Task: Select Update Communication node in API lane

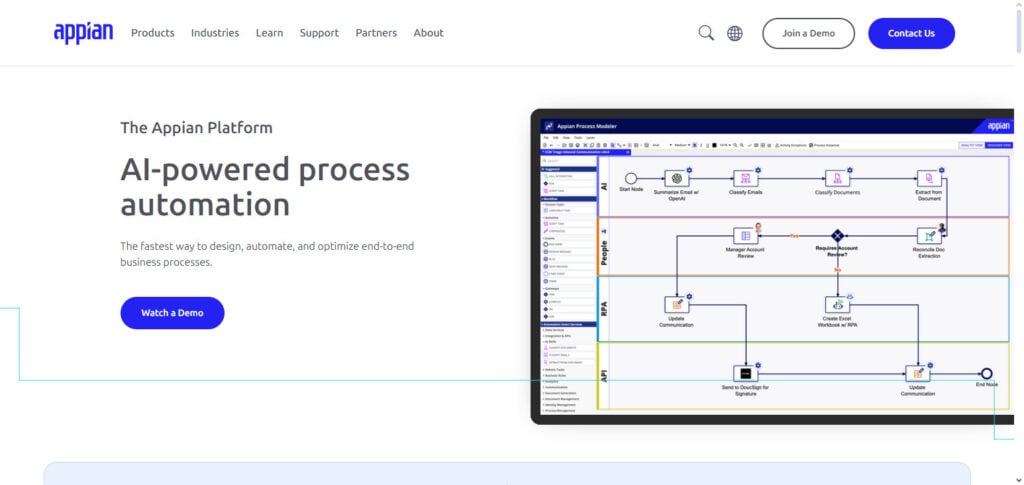Action: point(918,373)
